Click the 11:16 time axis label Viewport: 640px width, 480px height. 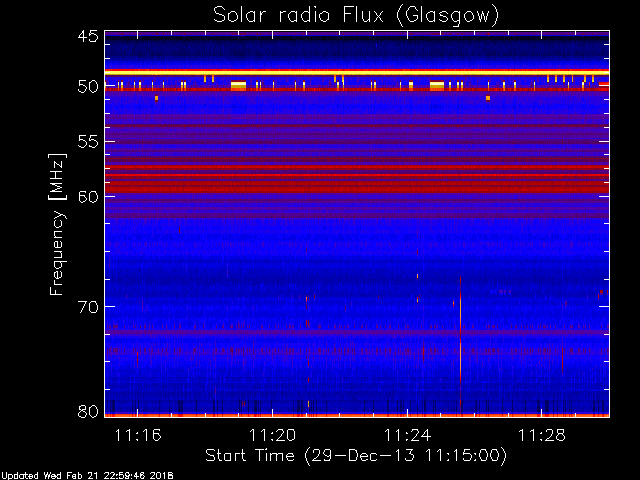(x=138, y=436)
